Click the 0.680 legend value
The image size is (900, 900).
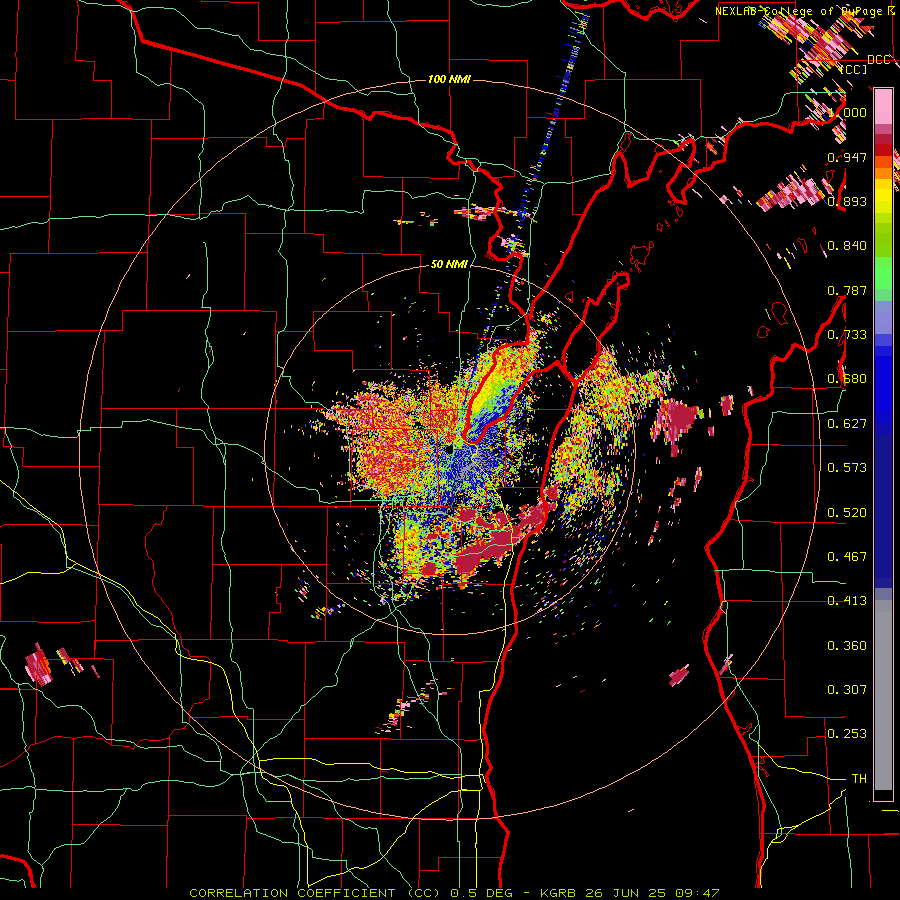(x=847, y=379)
